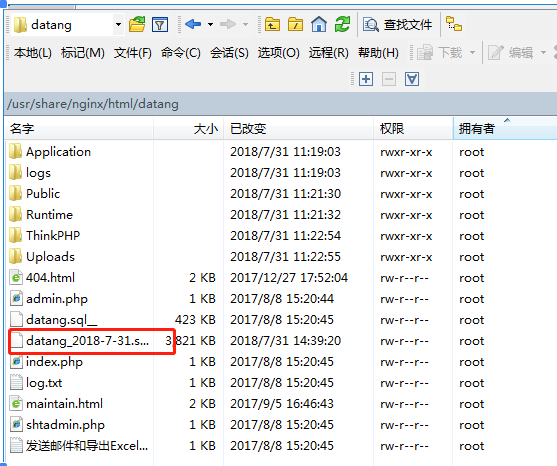Image resolution: width=557 pixels, height=466 pixels.
Task: Open the back history dropdown arrow
Action: tap(210, 25)
